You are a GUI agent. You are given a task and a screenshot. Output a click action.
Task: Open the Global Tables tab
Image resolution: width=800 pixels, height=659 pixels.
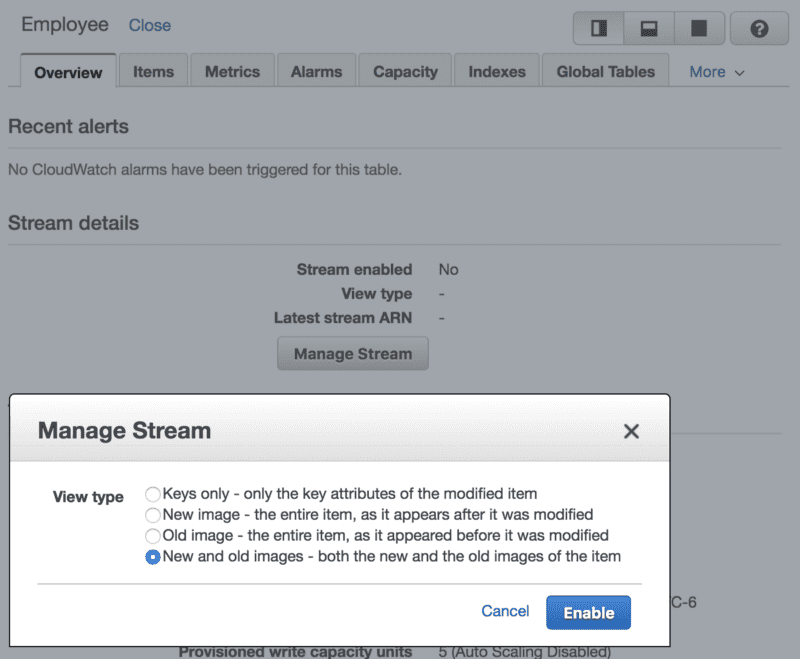[605, 72]
